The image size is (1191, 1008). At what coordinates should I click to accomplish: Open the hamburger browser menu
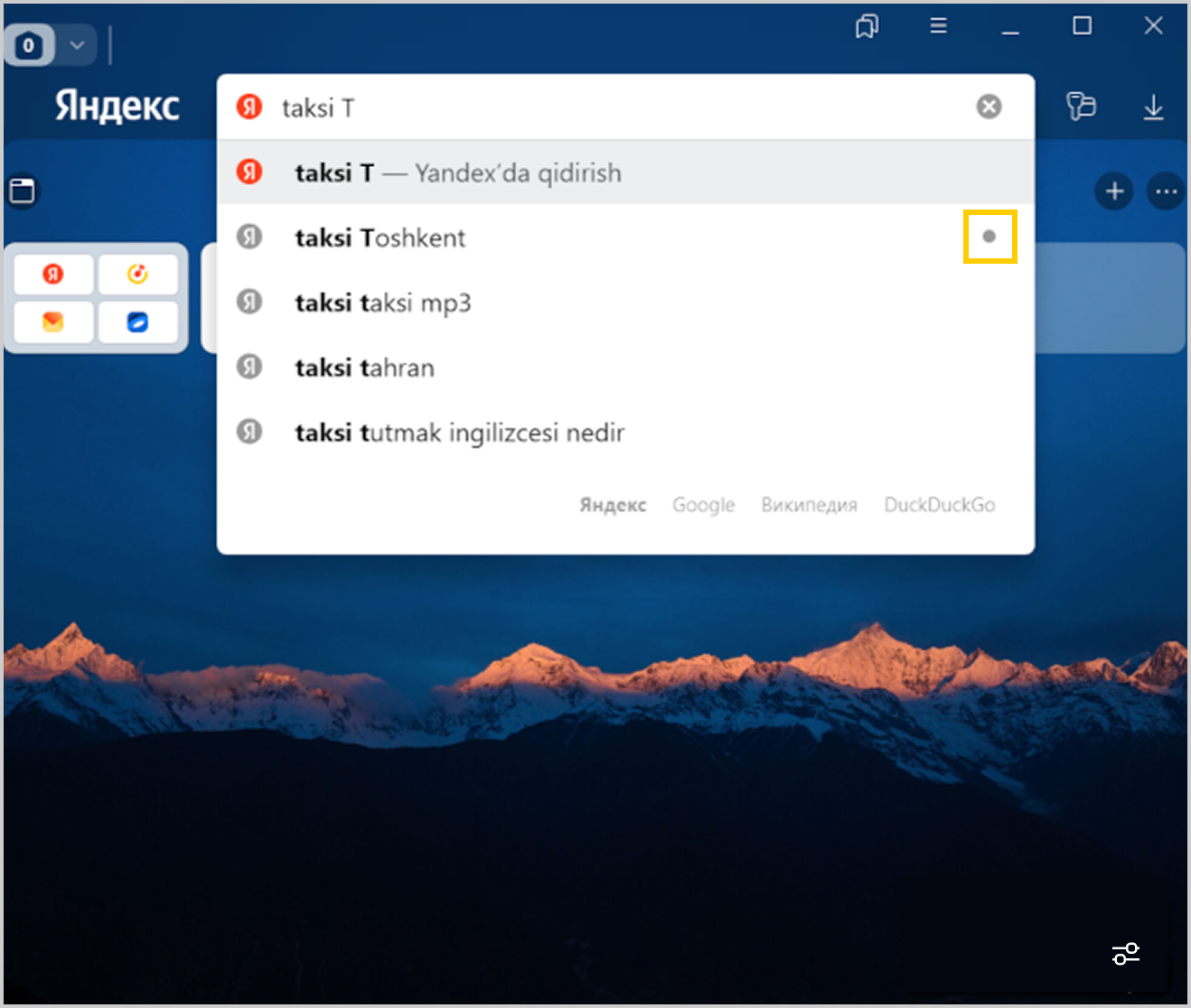[938, 26]
